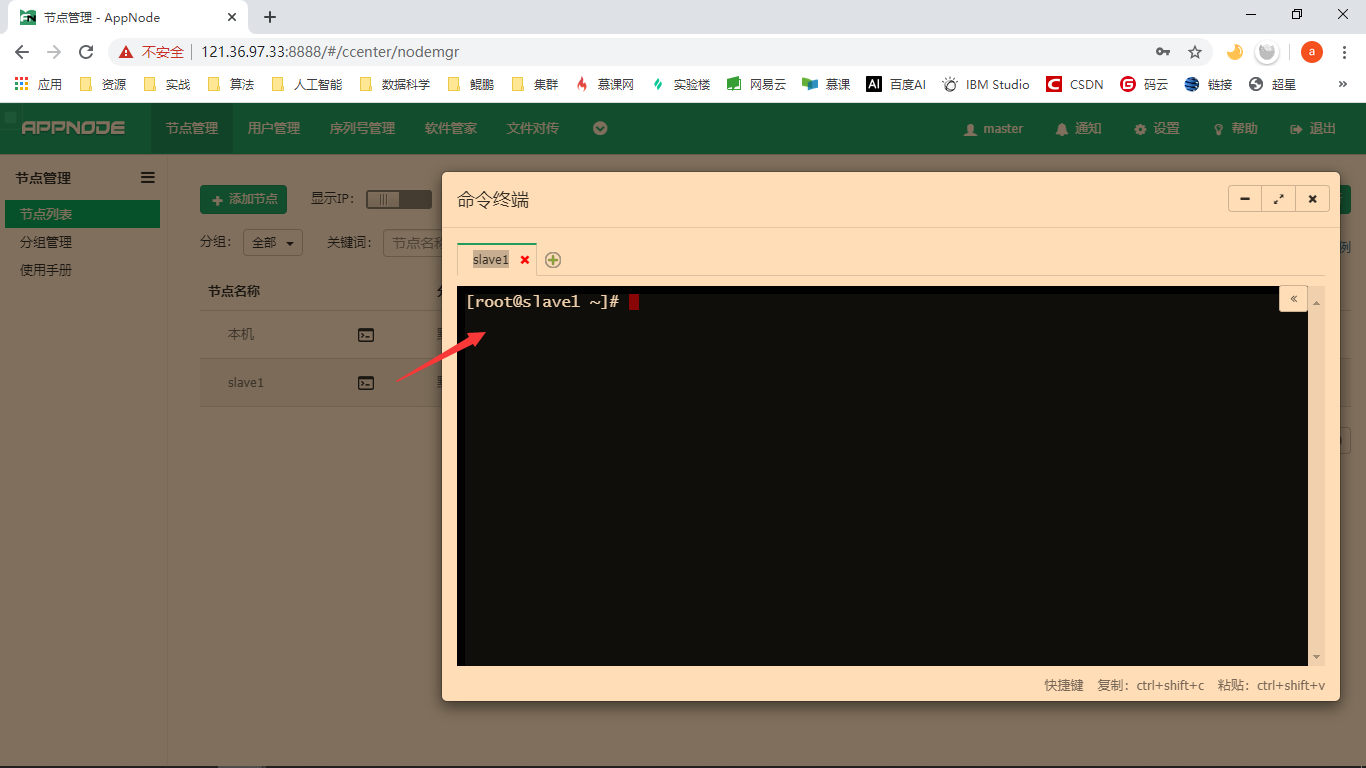Click the 添加节点 button
Screen dimensions: 1366x768
click(243, 199)
